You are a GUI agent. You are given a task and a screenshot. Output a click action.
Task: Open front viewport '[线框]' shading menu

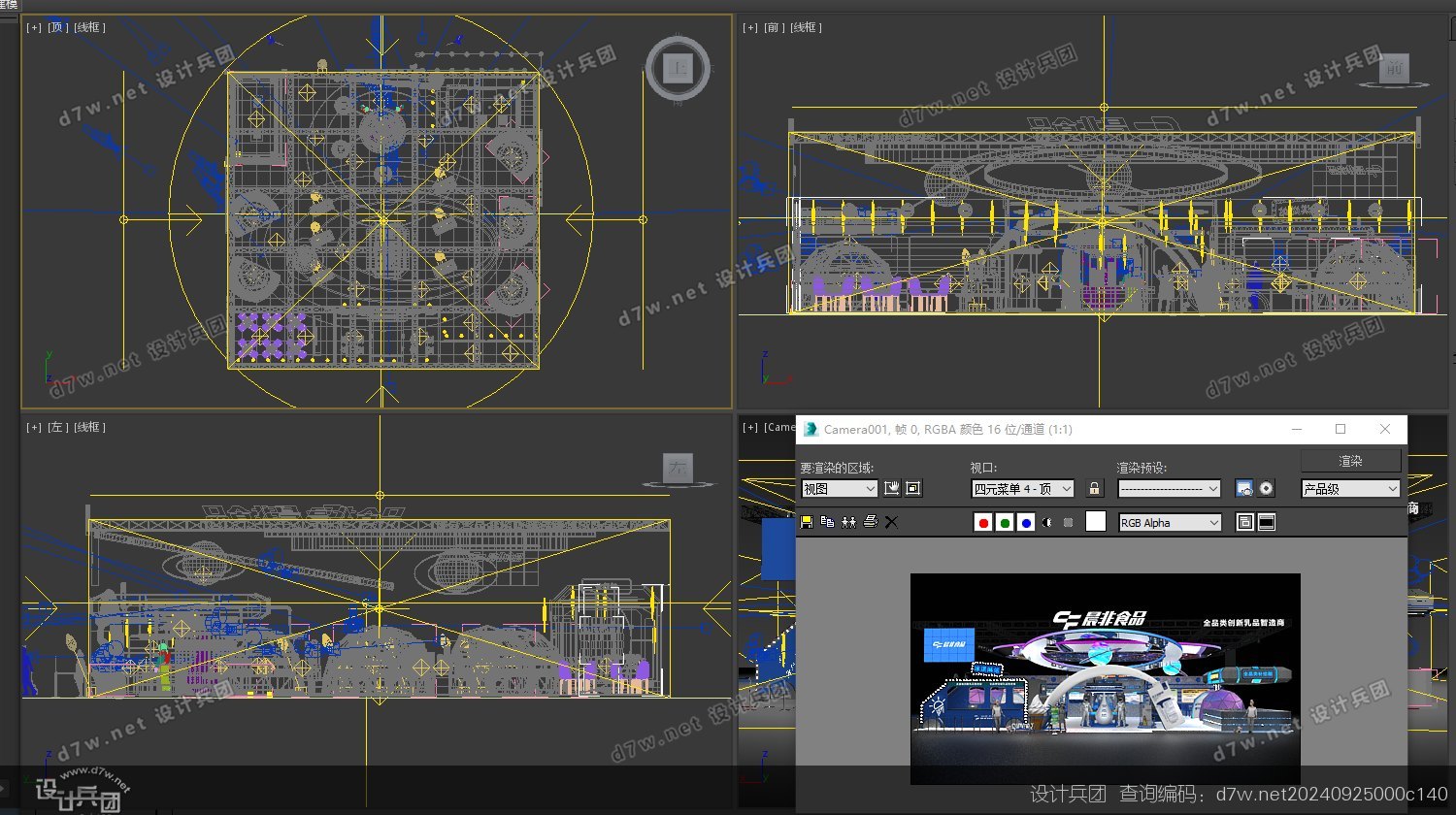(x=806, y=27)
